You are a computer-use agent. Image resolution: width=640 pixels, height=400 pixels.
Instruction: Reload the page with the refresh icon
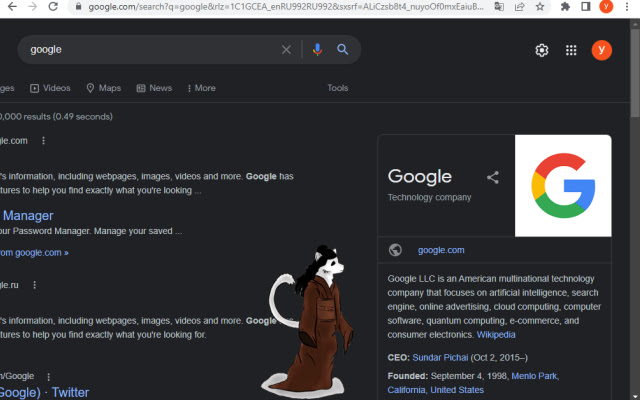(53, 7)
